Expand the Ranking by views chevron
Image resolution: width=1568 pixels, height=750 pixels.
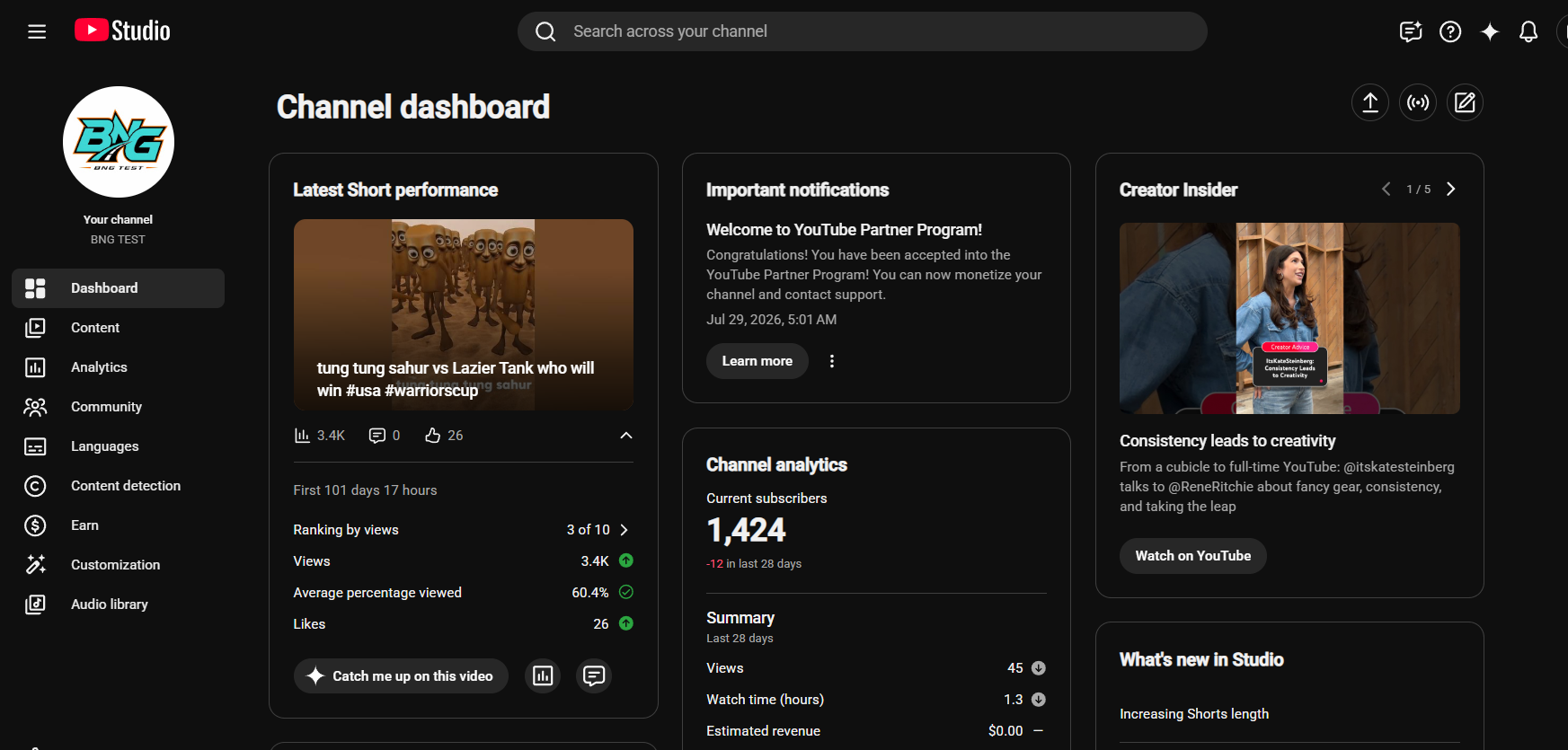[x=625, y=530]
